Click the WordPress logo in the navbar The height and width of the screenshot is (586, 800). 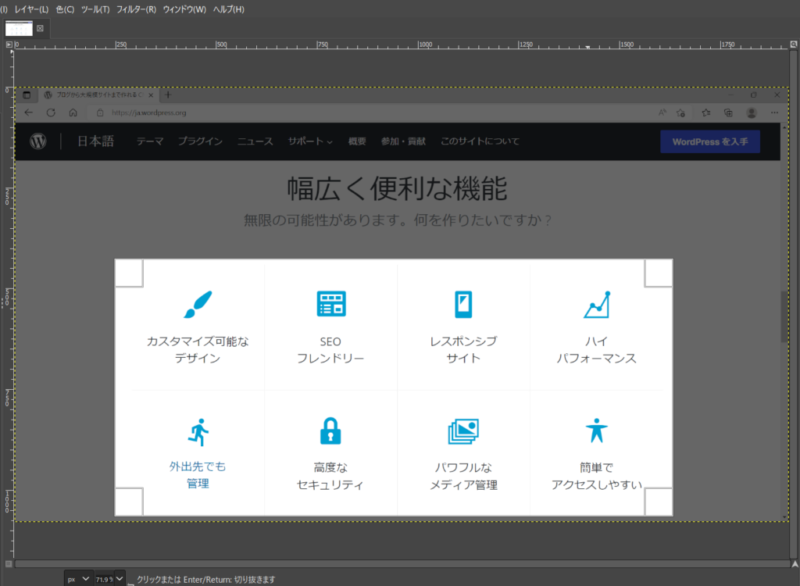pos(38,141)
